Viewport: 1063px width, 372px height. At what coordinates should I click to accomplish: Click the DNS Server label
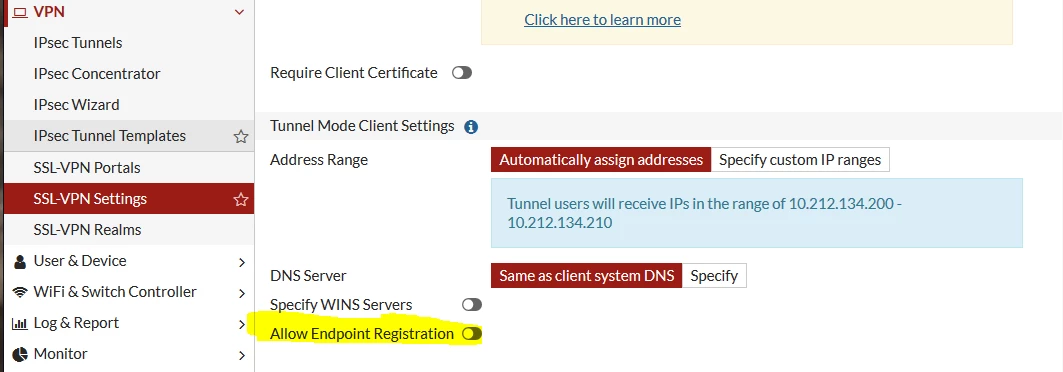click(x=308, y=276)
